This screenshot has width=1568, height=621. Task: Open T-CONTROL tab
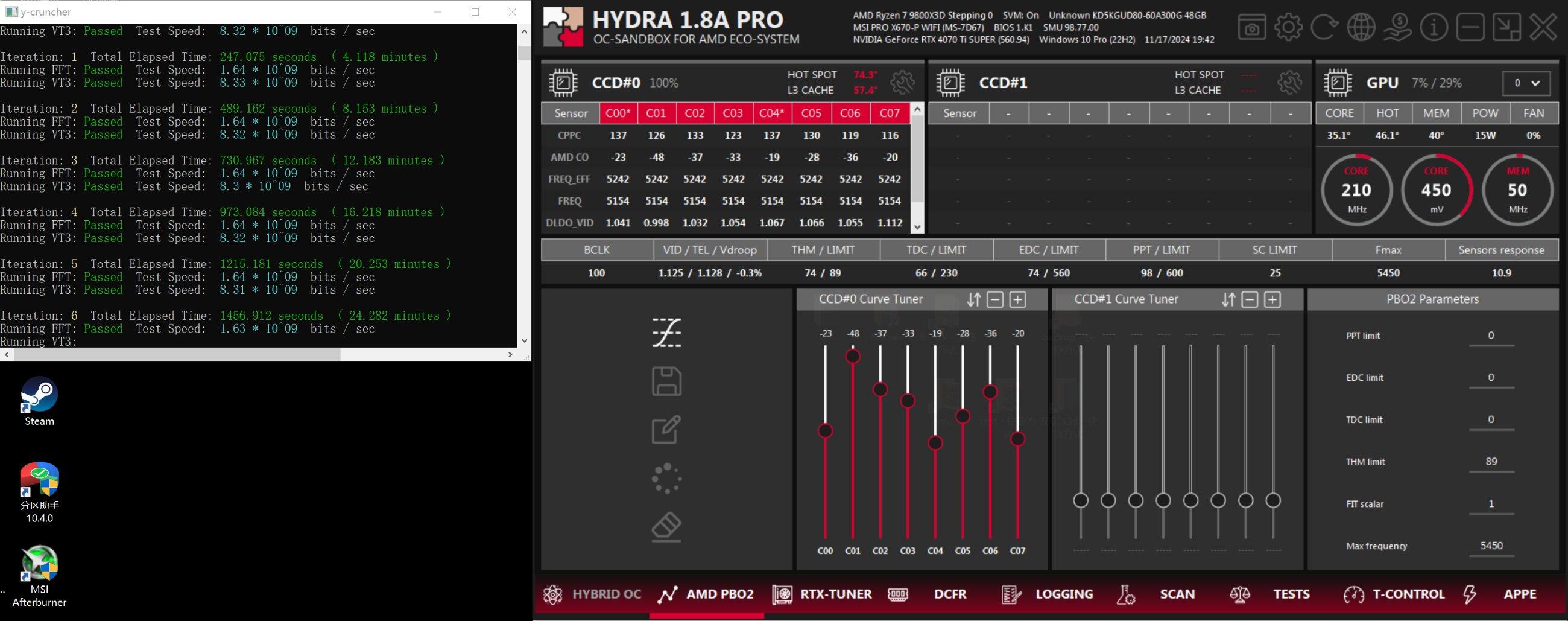click(x=1393, y=594)
